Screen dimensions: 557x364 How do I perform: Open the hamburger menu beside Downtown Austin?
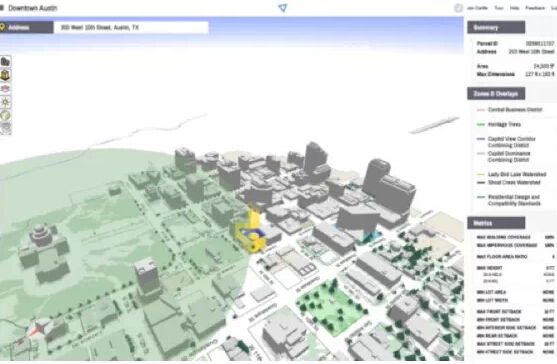[x=2, y=8]
